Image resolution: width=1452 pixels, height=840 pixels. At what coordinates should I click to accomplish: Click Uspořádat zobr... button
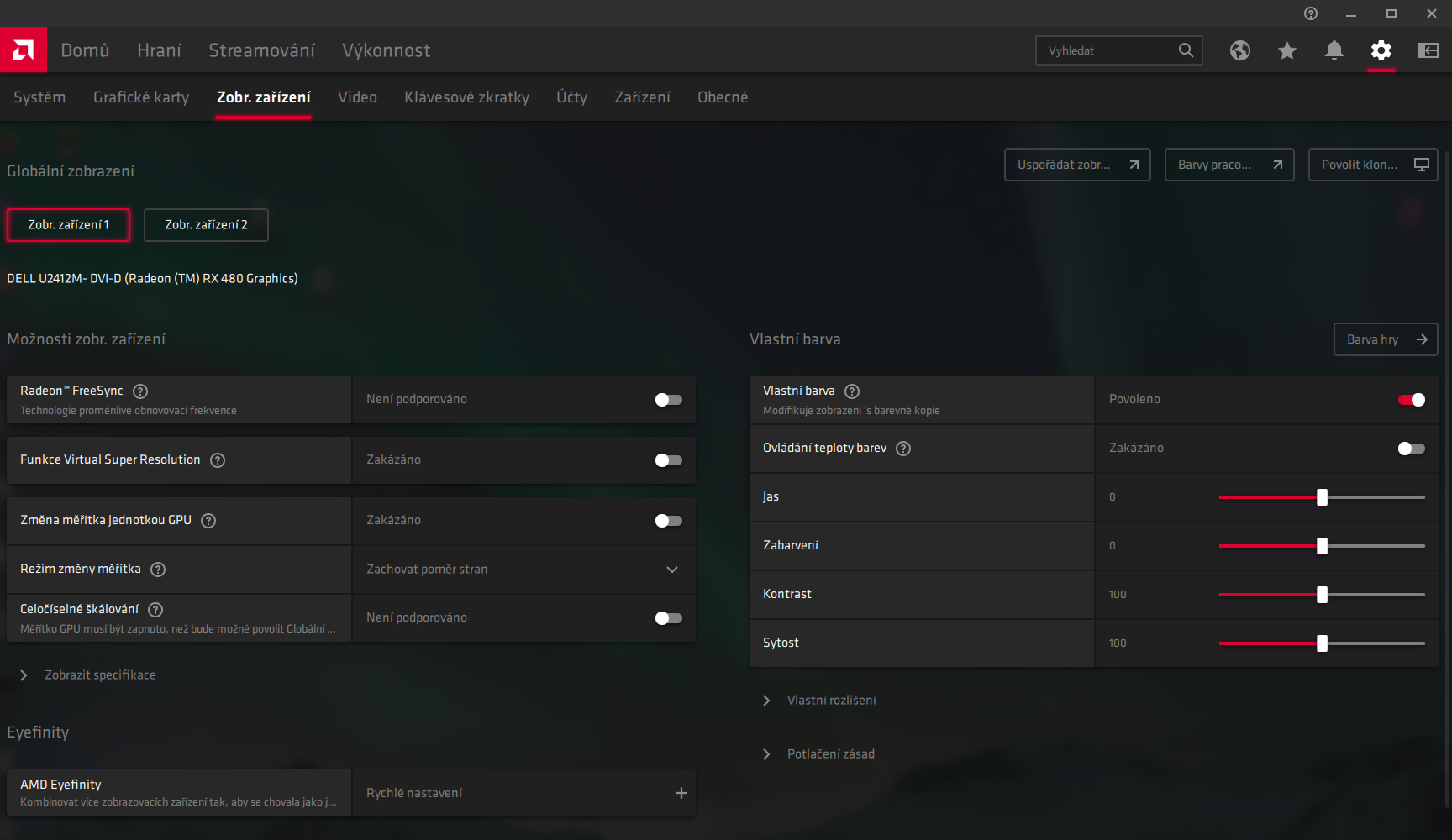1077,165
